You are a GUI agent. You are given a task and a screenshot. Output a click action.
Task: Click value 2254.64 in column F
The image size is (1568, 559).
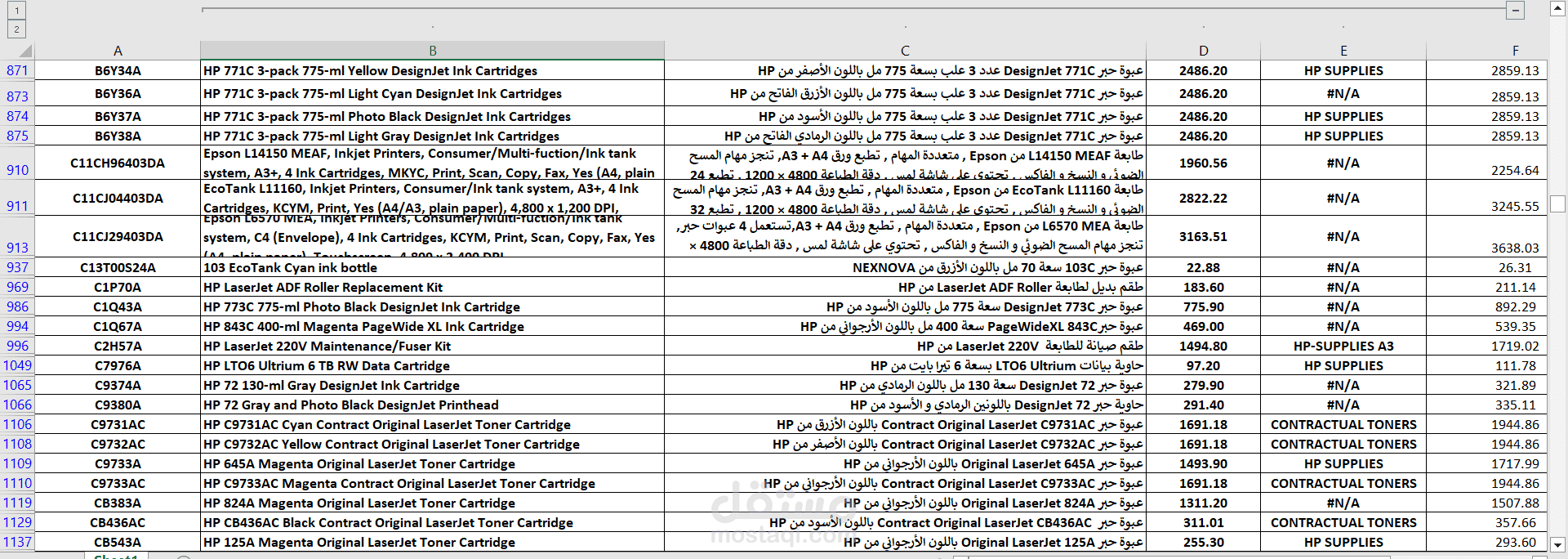[1487, 163]
